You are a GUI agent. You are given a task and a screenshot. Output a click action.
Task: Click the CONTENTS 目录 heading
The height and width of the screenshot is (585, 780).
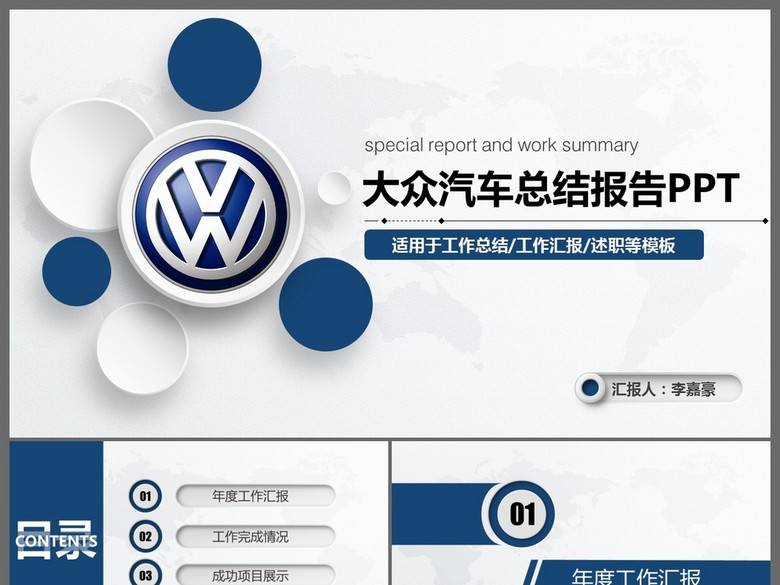pyautogui.click(x=56, y=541)
